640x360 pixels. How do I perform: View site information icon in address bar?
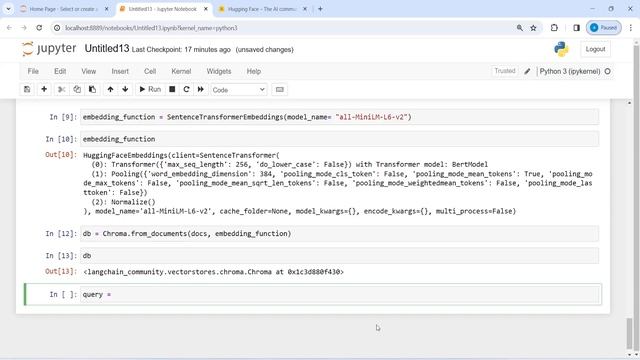[x=57, y=28]
